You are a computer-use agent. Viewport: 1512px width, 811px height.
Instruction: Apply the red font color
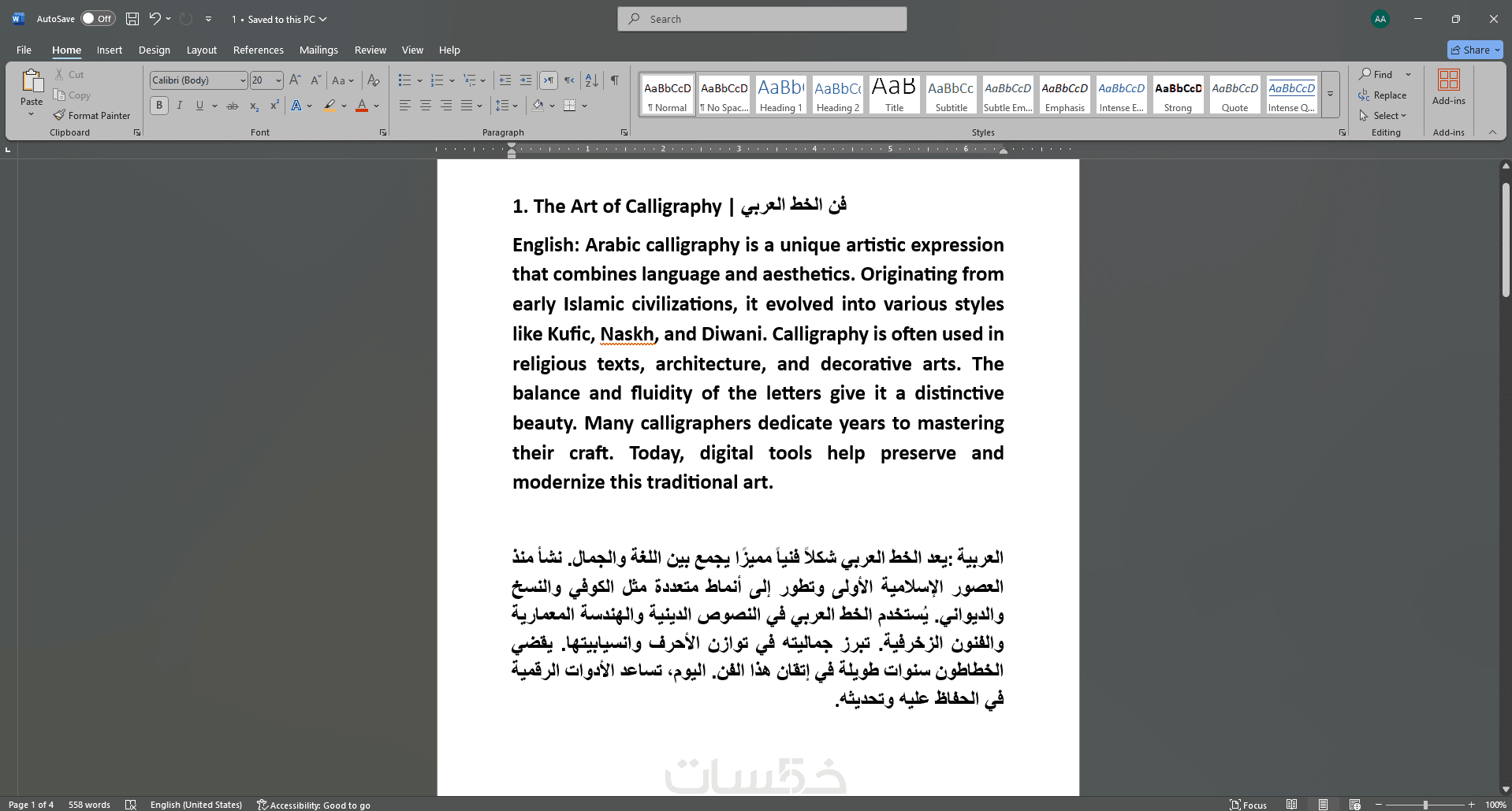coord(362,106)
